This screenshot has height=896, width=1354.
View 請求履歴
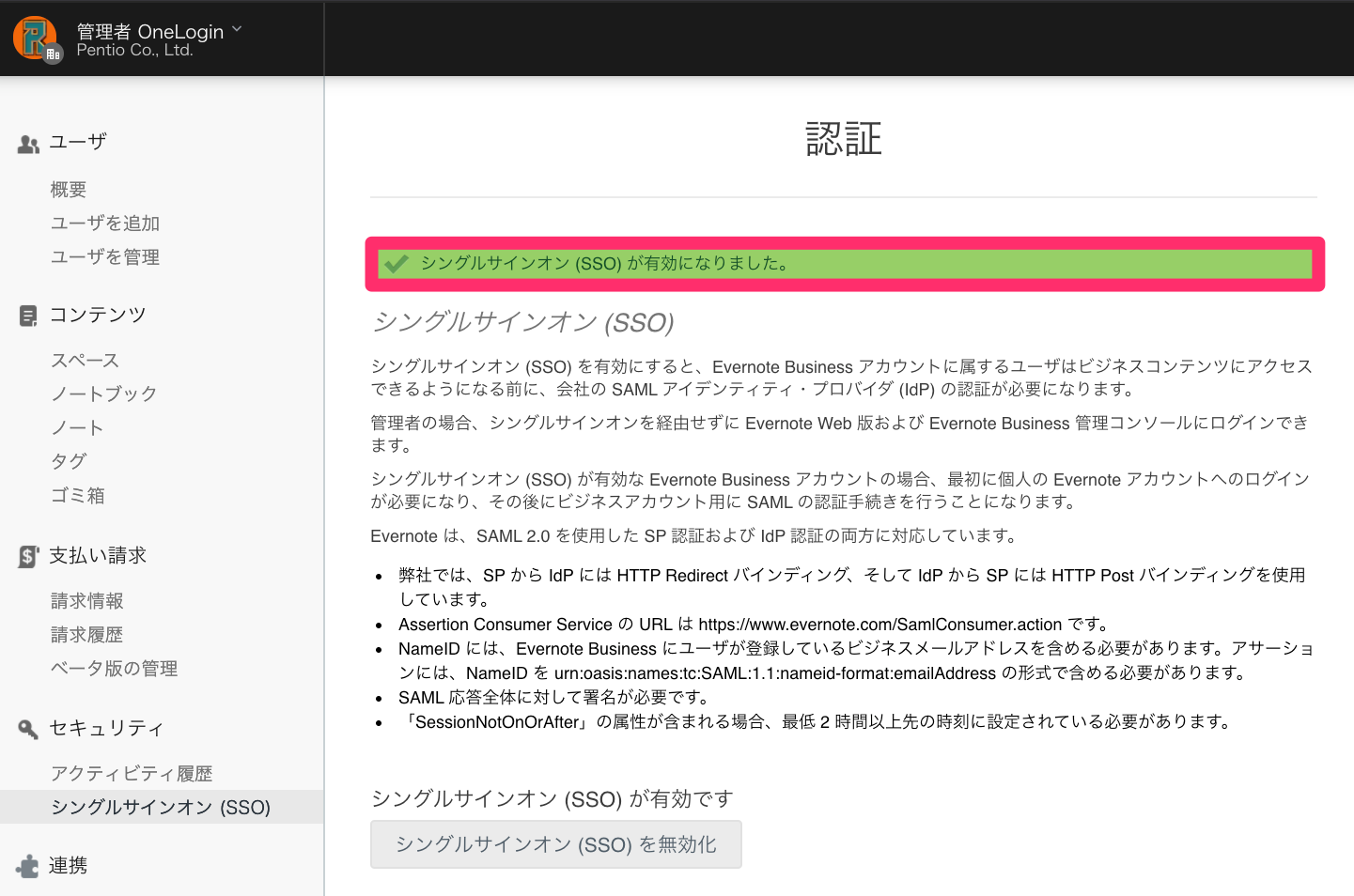pos(87,635)
